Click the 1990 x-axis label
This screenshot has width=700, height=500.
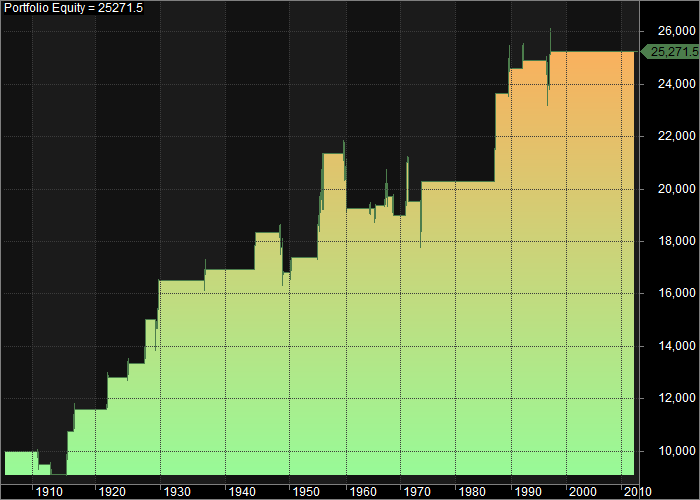[528, 492]
